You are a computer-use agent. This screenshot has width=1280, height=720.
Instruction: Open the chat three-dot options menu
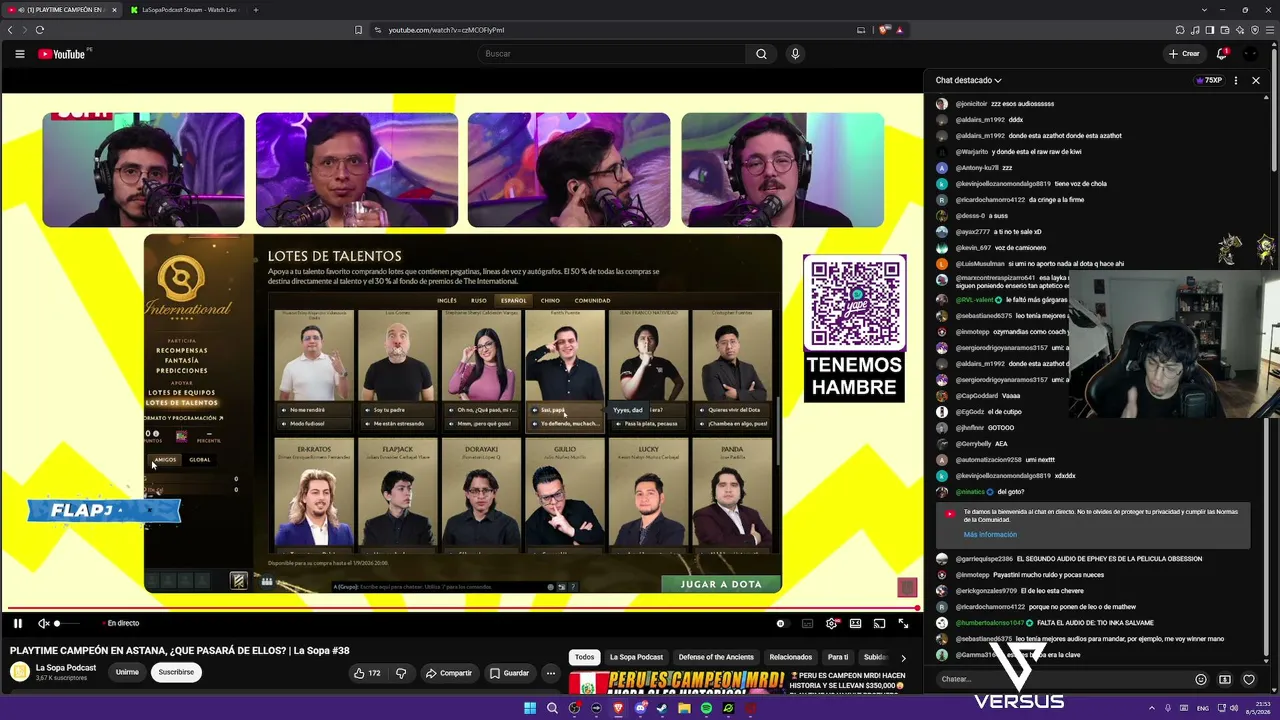pos(1236,80)
